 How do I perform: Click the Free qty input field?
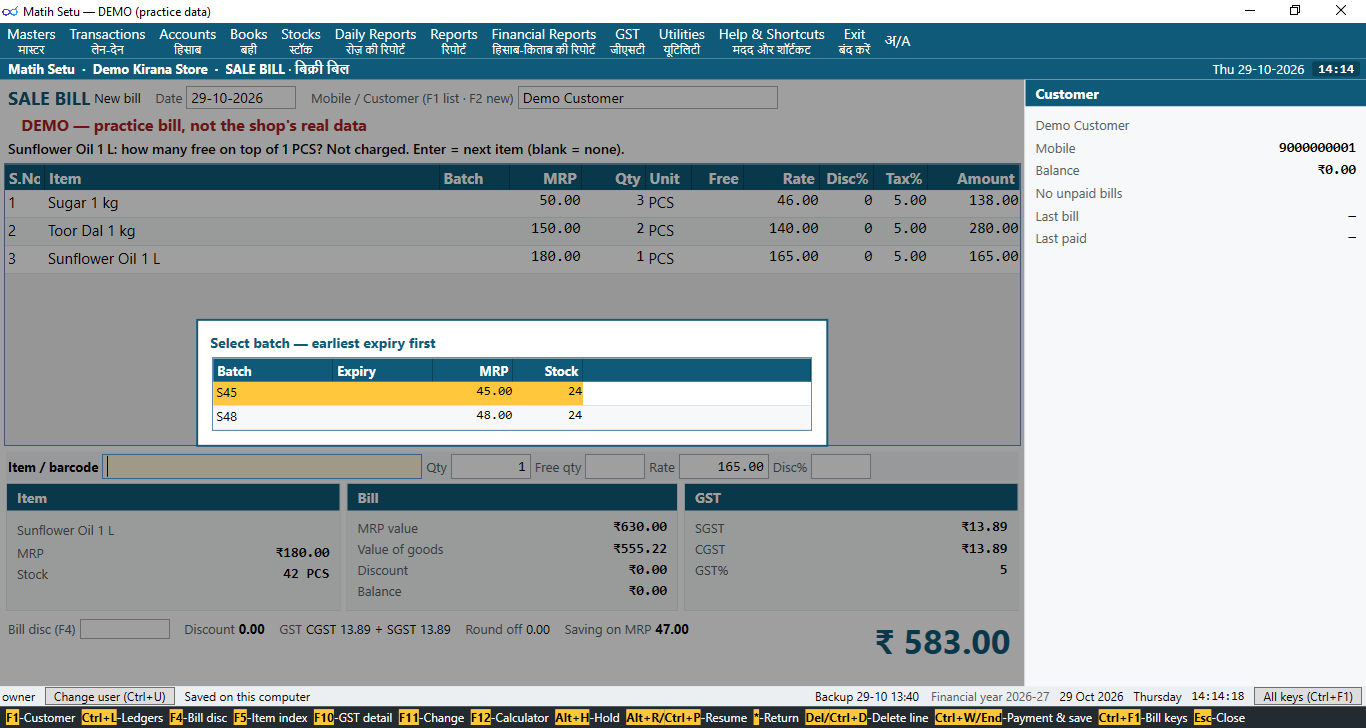click(x=615, y=467)
